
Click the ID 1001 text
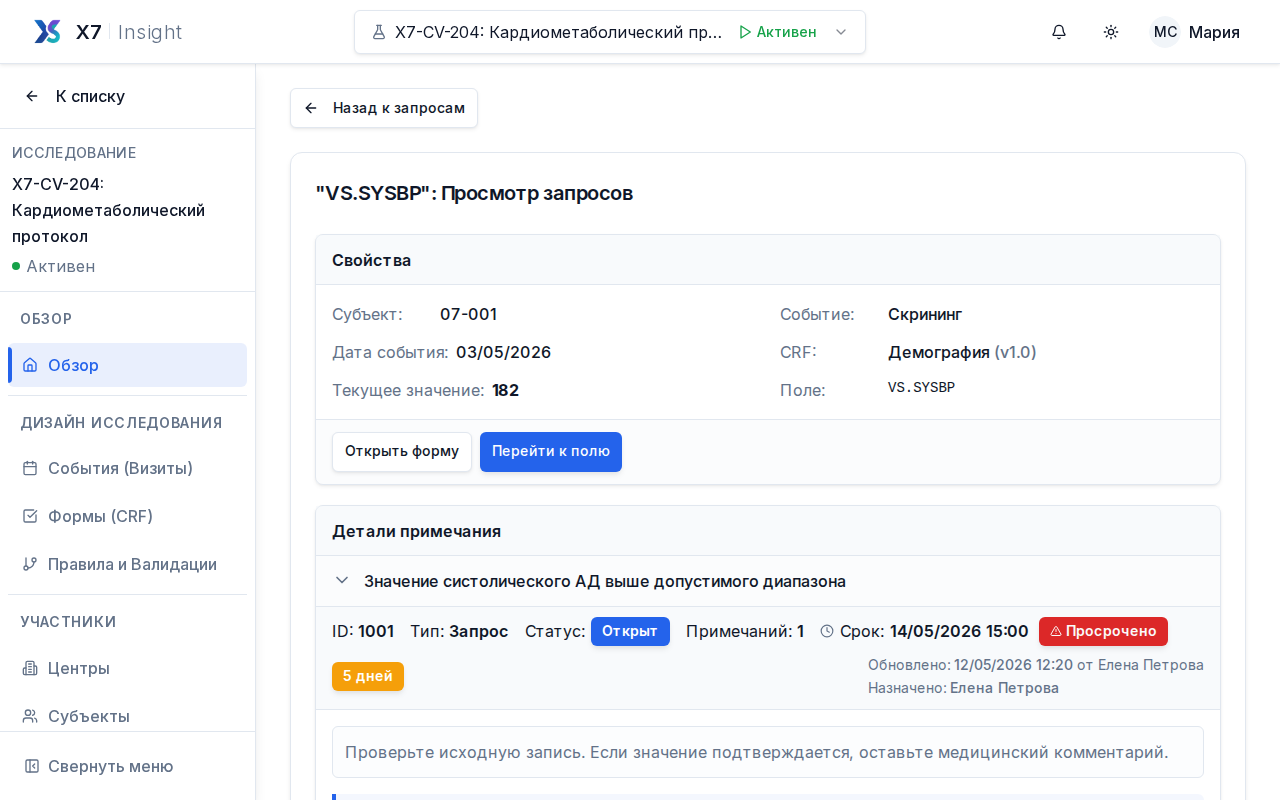[x=363, y=631]
